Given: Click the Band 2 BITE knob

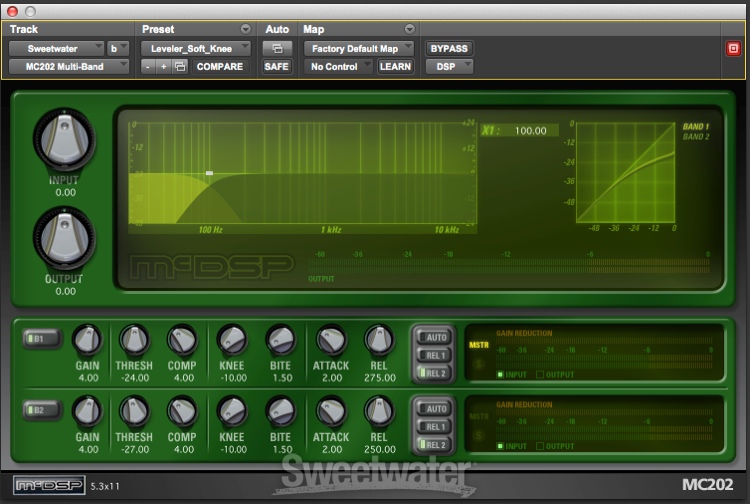Looking at the screenshot, I should click(281, 411).
